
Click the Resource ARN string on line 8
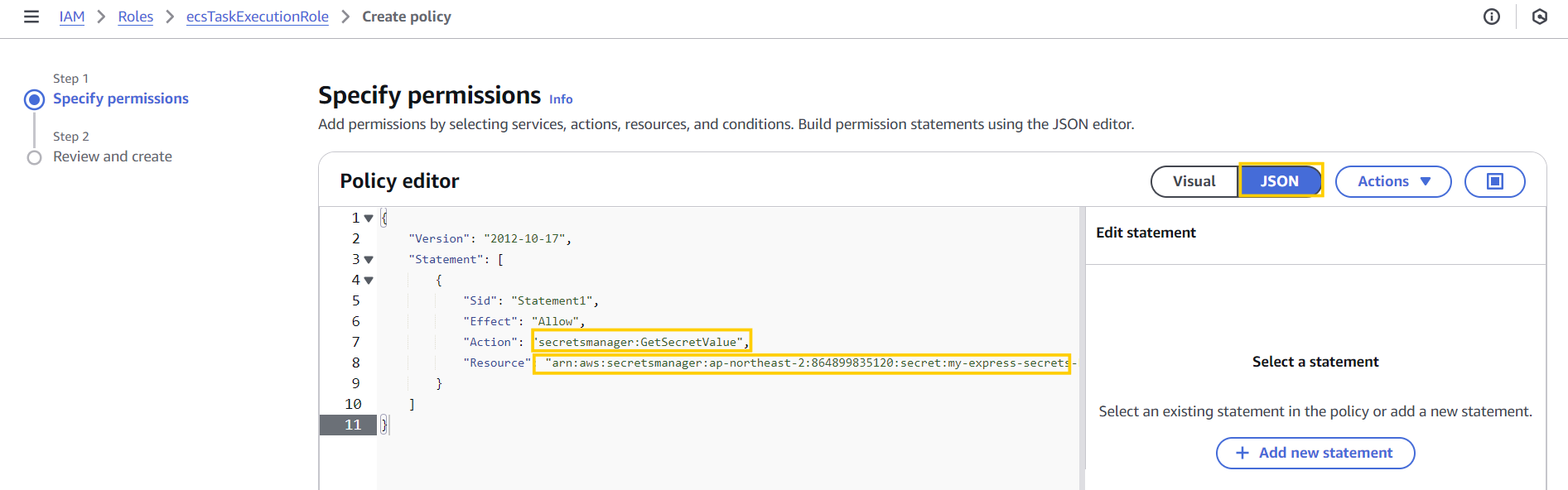point(802,363)
